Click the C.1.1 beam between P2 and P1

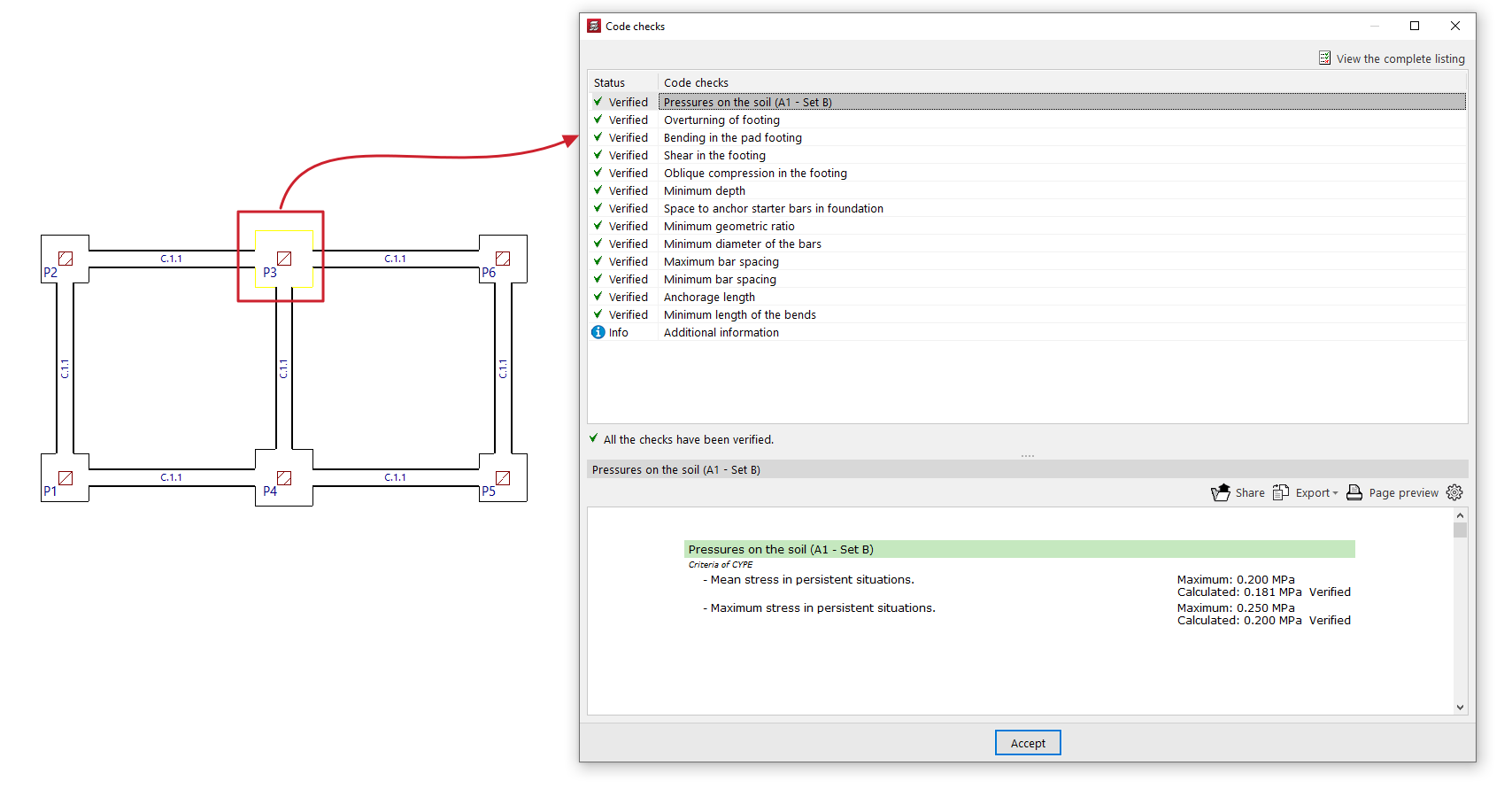[x=65, y=368]
